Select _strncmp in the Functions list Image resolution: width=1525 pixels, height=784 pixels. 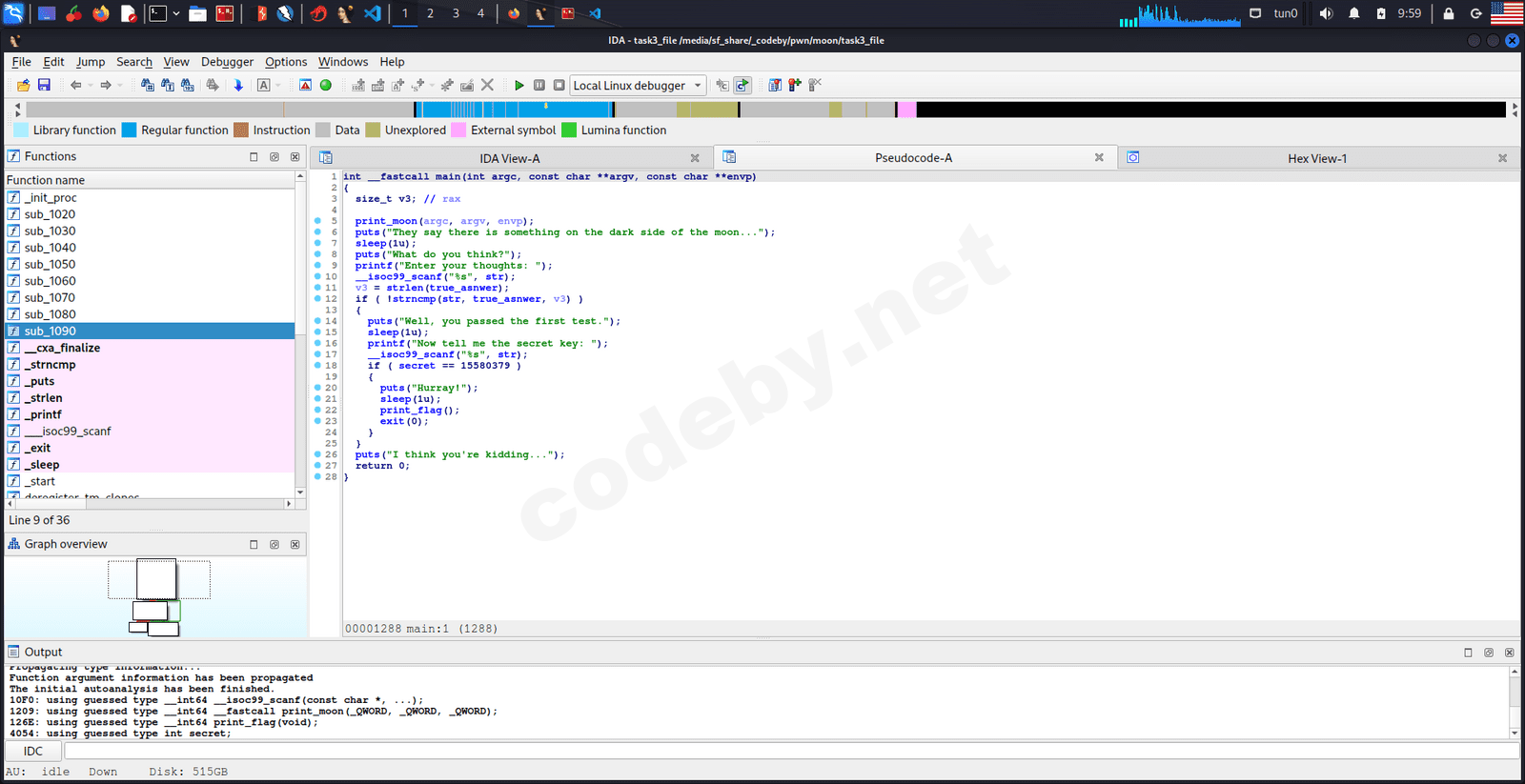pos(51,365)
